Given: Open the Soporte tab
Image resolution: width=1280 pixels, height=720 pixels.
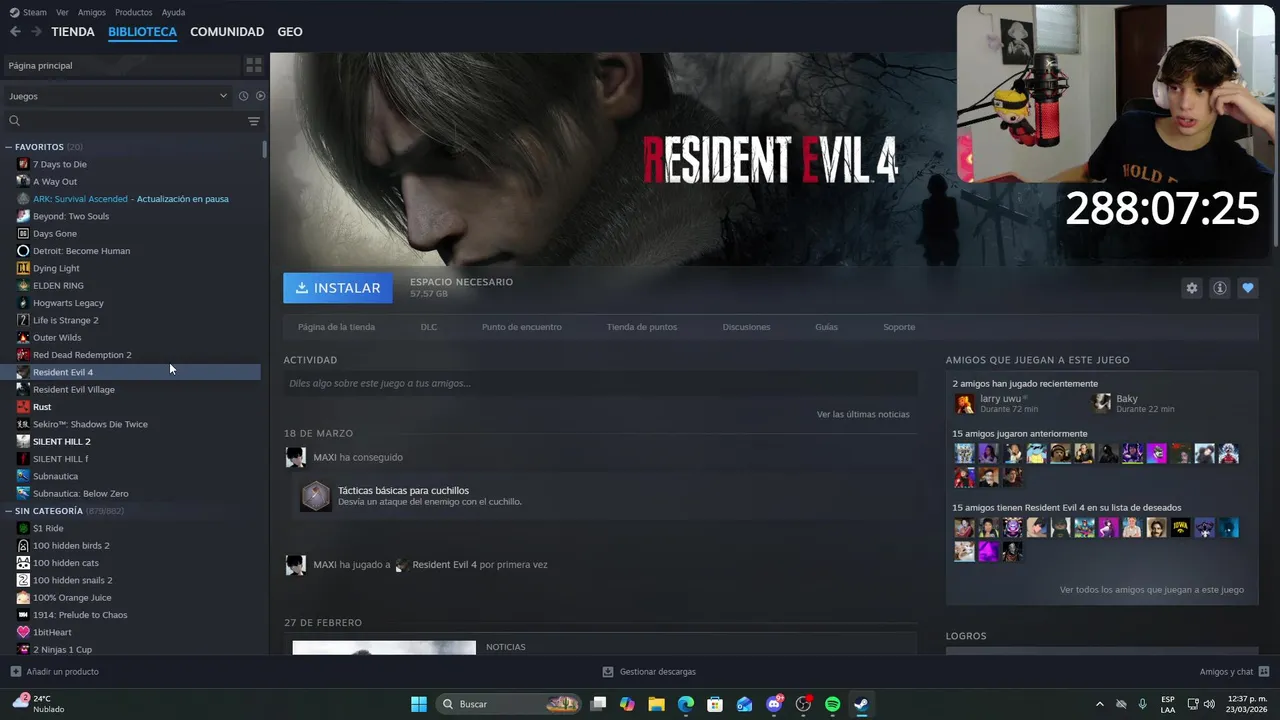Looking at the screenshot, I should (899, 327).
